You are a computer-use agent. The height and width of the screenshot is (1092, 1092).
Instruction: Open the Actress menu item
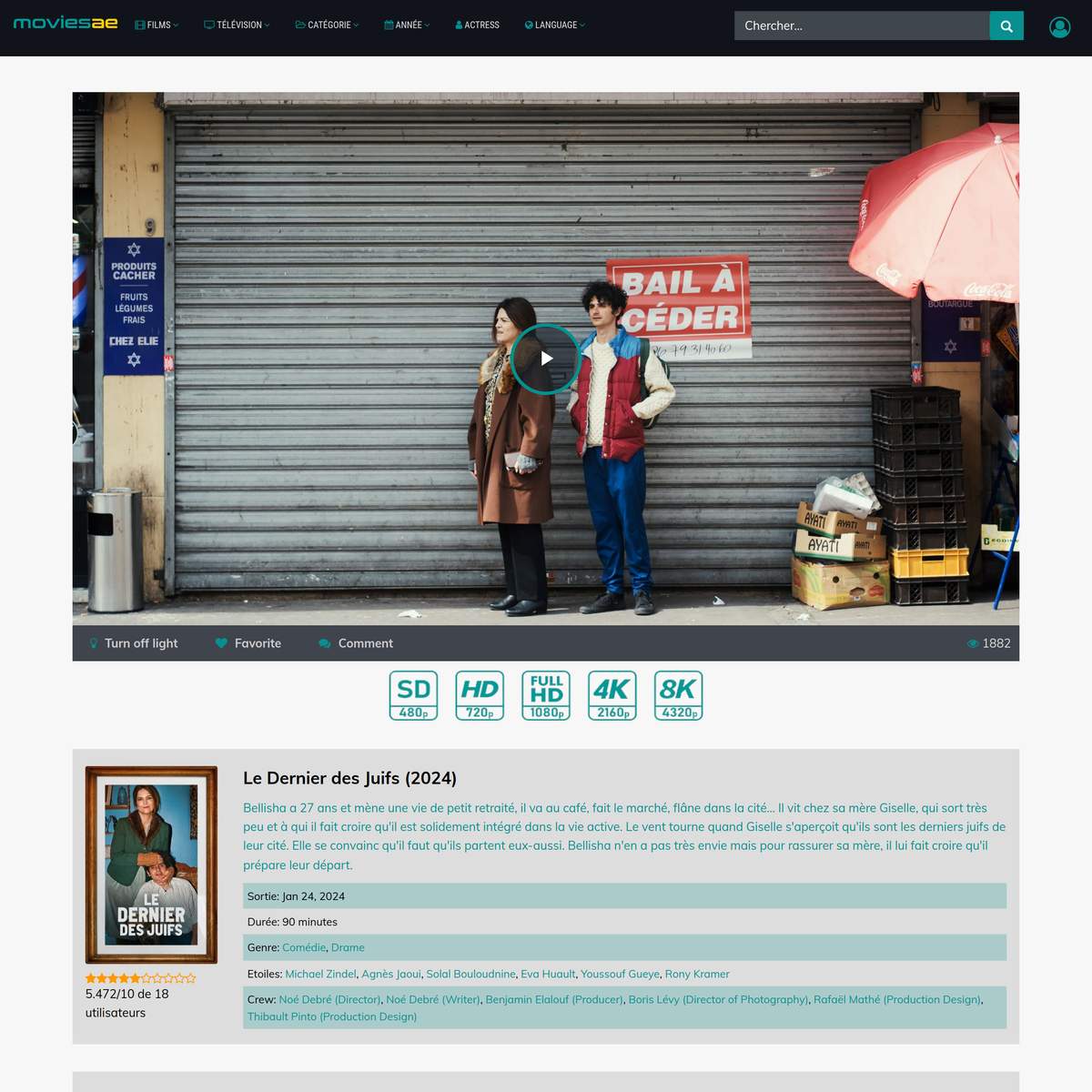point(478,25)
